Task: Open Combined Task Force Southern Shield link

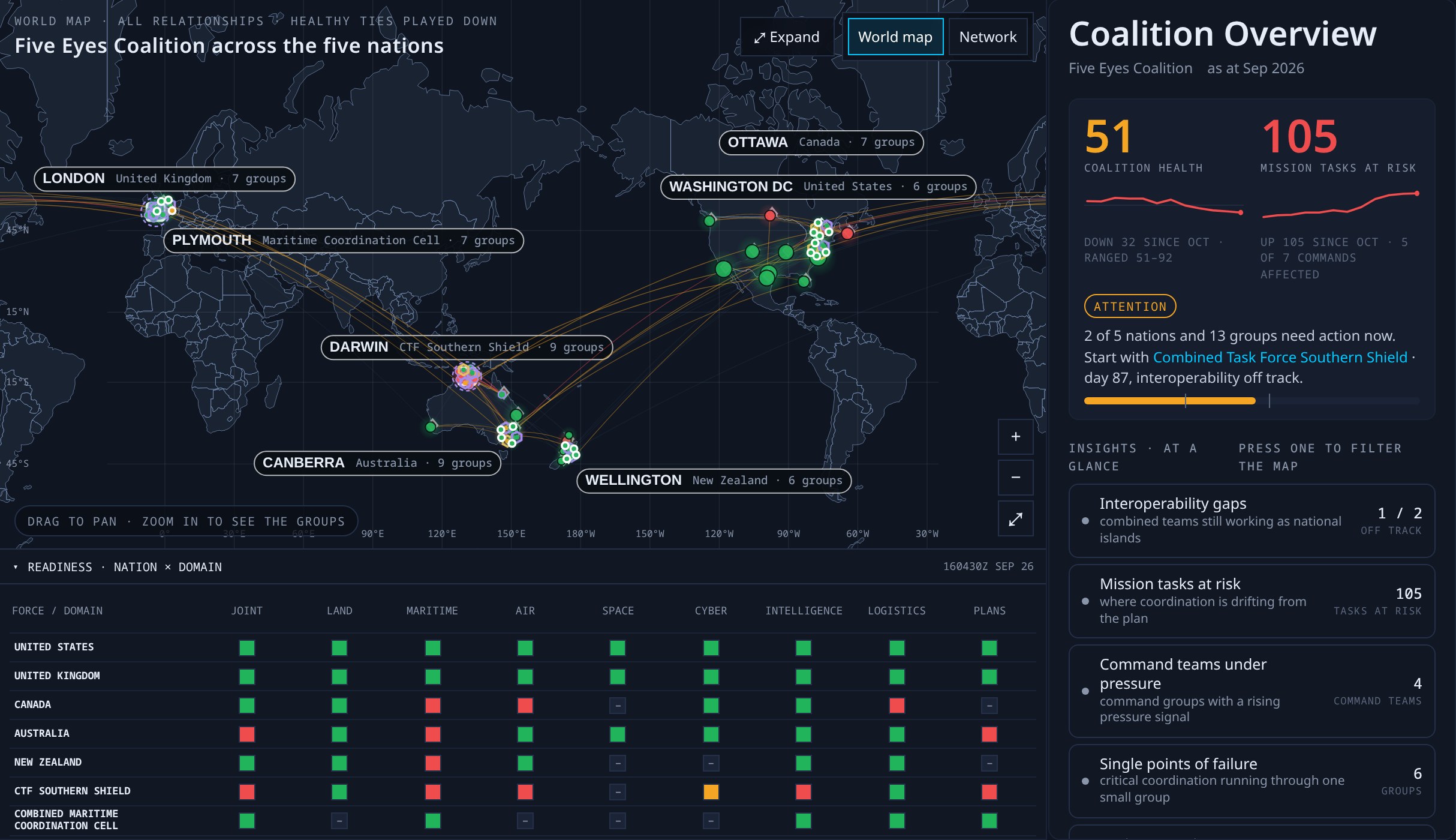Action: 1280,357
